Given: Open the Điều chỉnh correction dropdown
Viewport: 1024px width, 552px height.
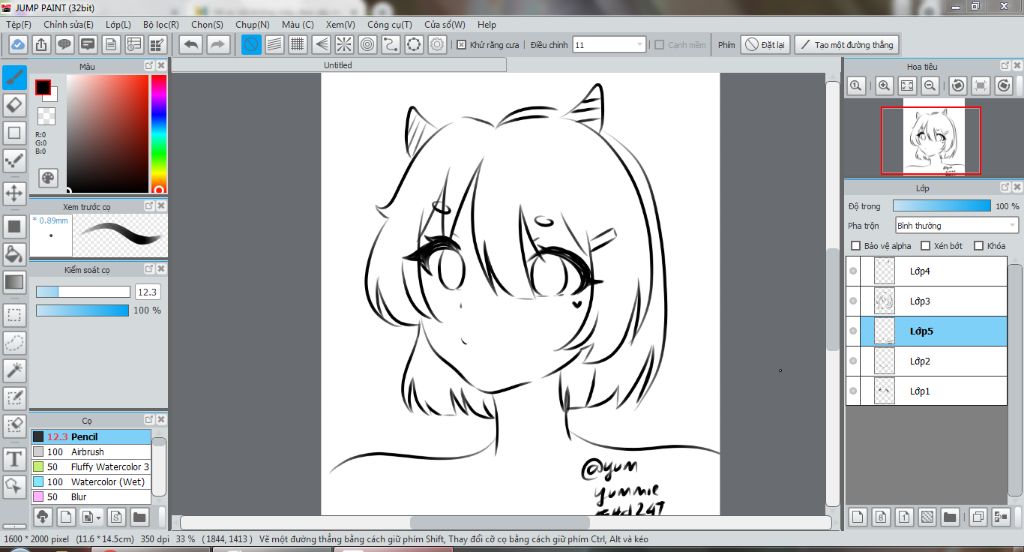Looking at the screenshot, I should pos(609,45).
